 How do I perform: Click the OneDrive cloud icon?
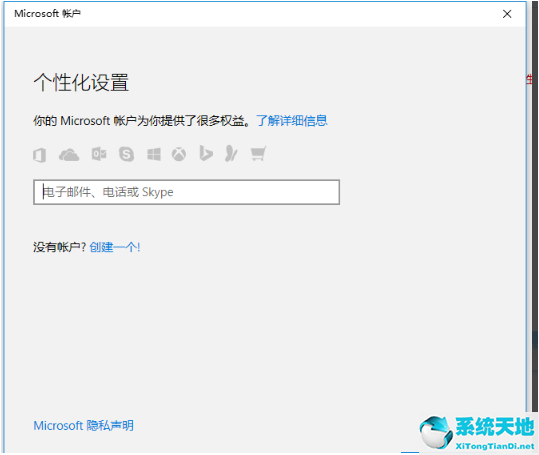[69, 155]
